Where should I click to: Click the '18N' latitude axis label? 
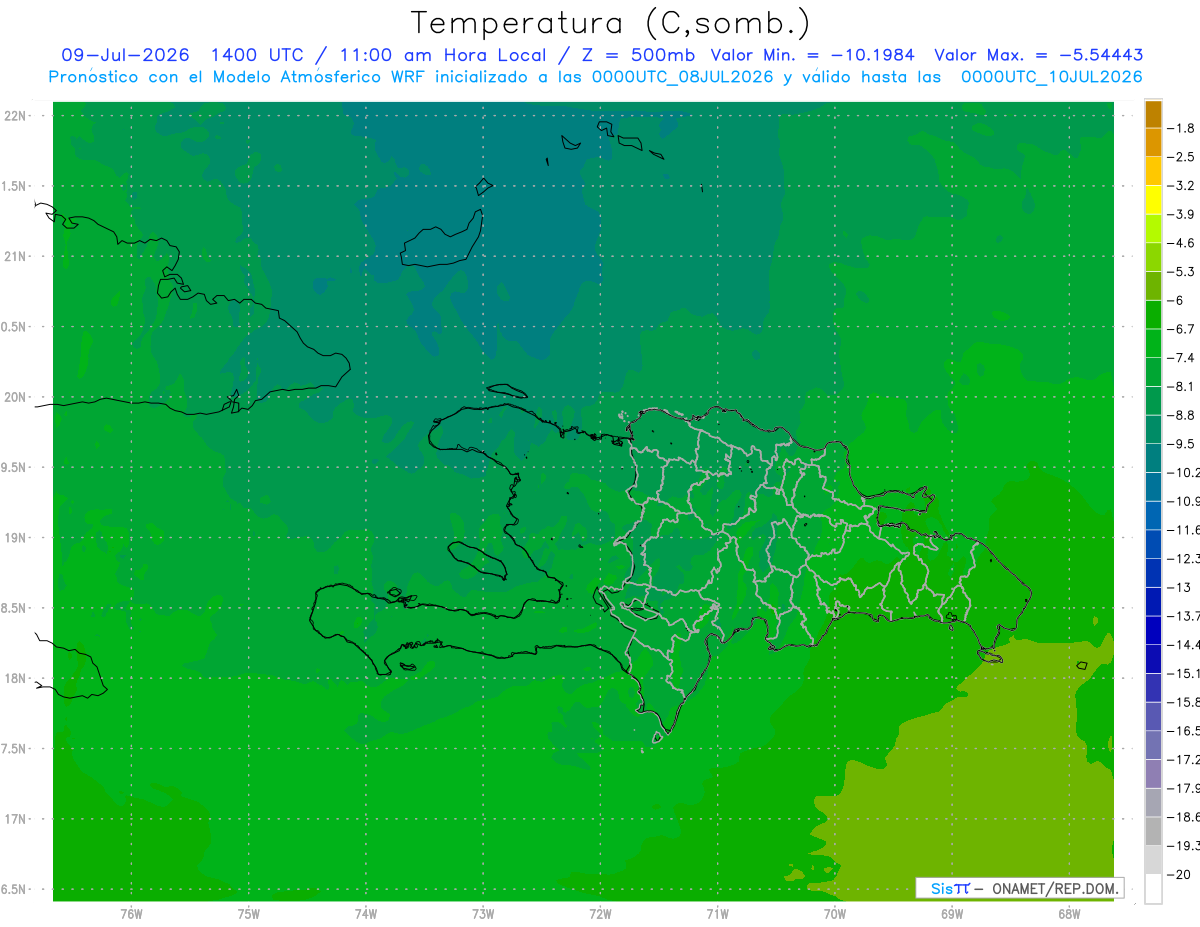[15, 678]
